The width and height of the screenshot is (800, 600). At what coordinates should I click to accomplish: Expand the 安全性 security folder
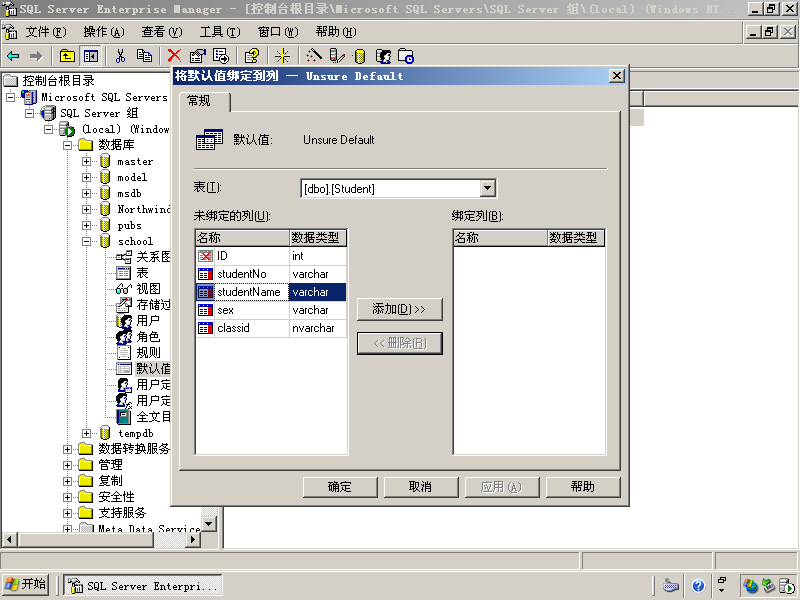click(67, 497)
